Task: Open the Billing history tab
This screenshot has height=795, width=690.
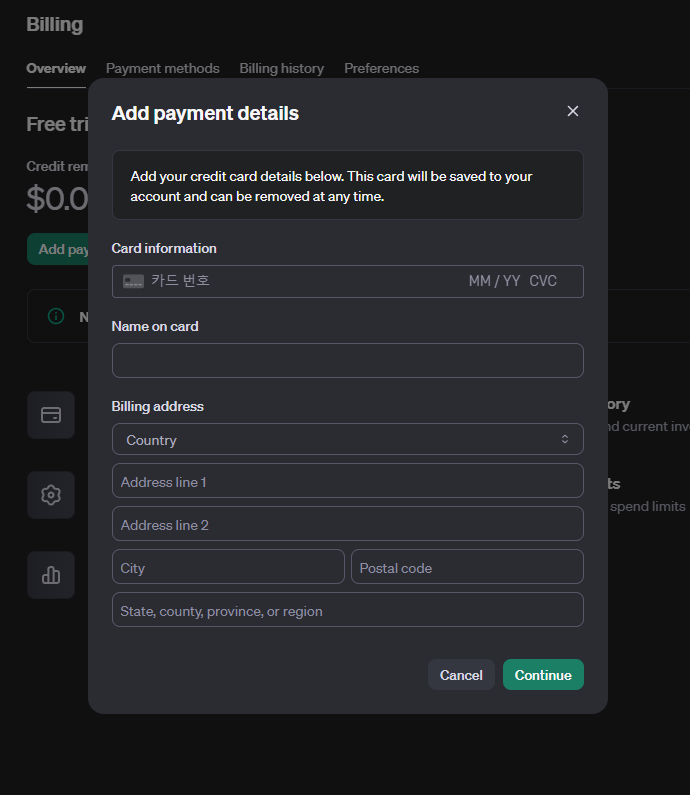Action: (x=281, y=68)
